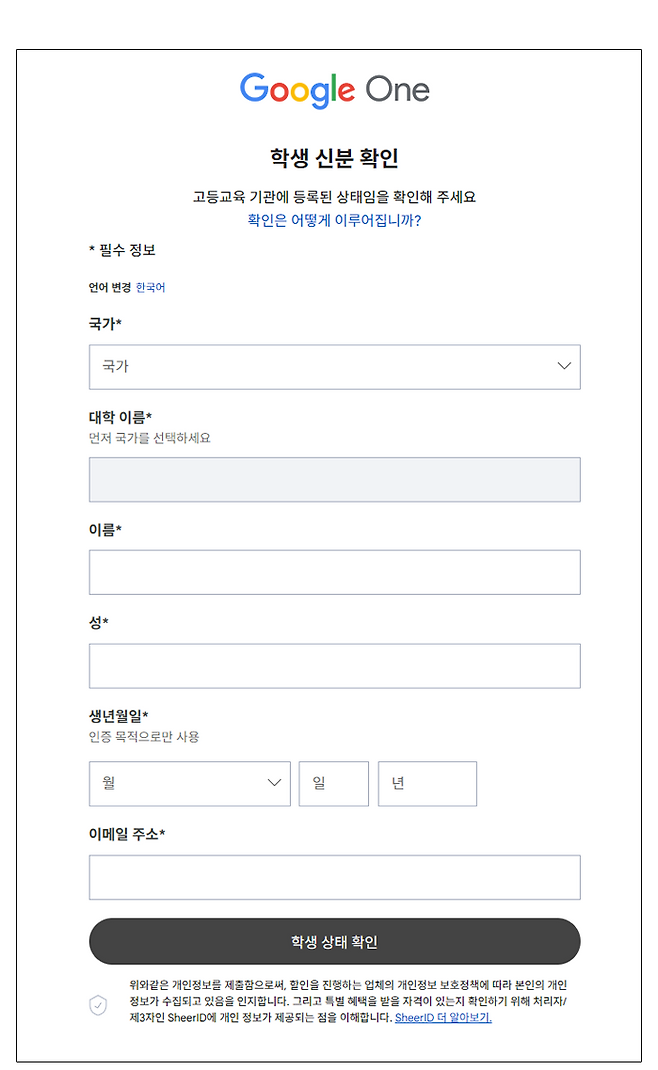Click the 이메일 주소 email input box

334,877
